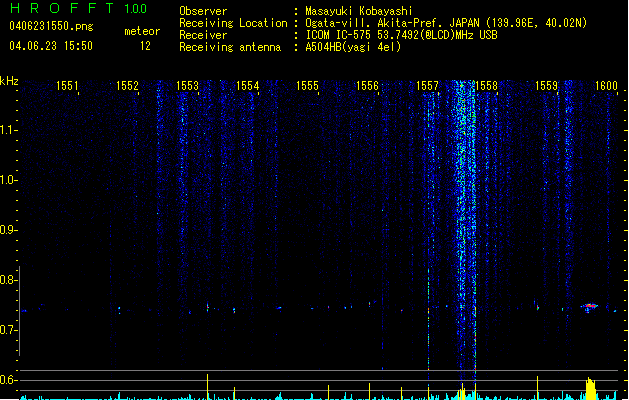Click the 0.6 kHz frequency label
This screenshot has width=629, height=400.
coord(9,380)
